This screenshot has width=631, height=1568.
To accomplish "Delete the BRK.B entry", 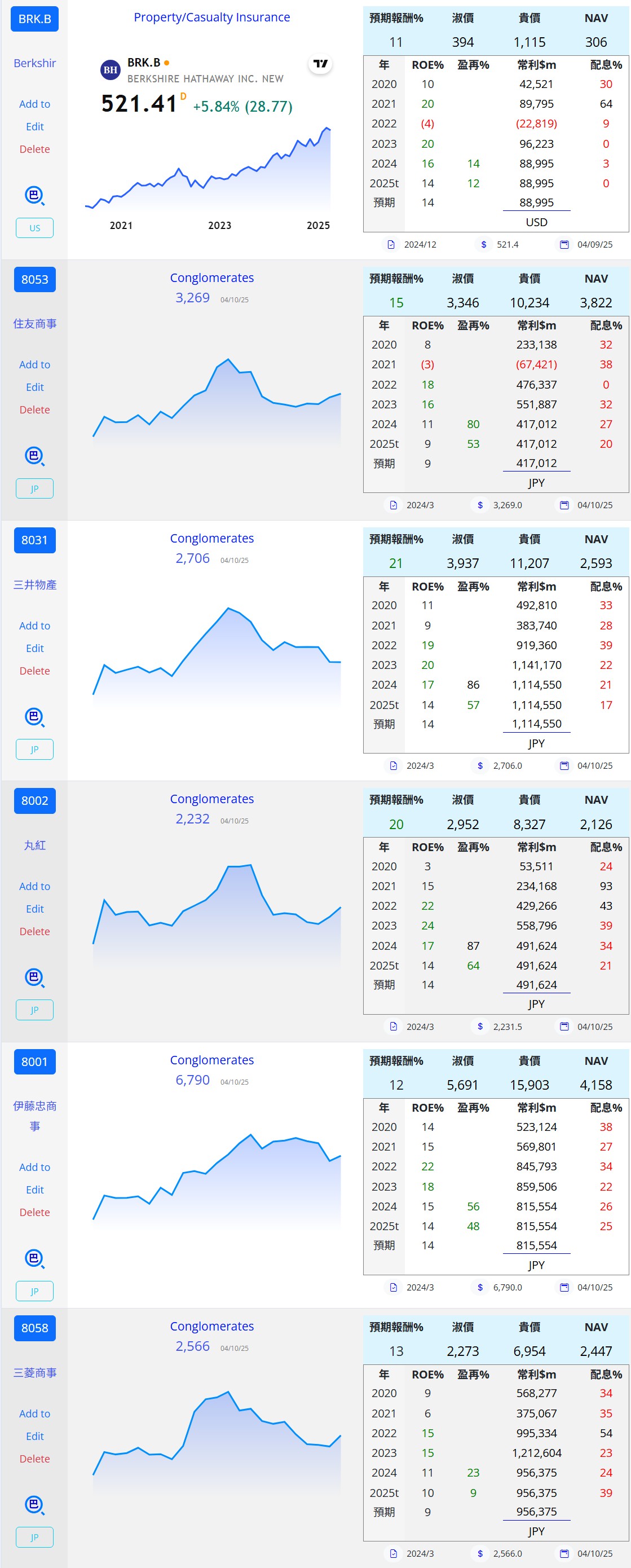I will pyautogui.click(x=35, y=149).
